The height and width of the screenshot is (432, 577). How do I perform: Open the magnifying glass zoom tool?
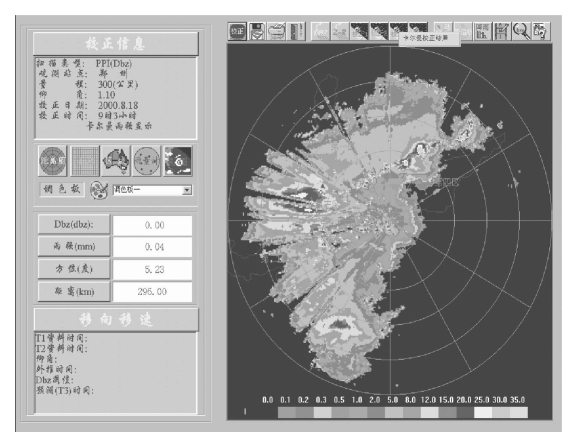[x=522, y=31]
